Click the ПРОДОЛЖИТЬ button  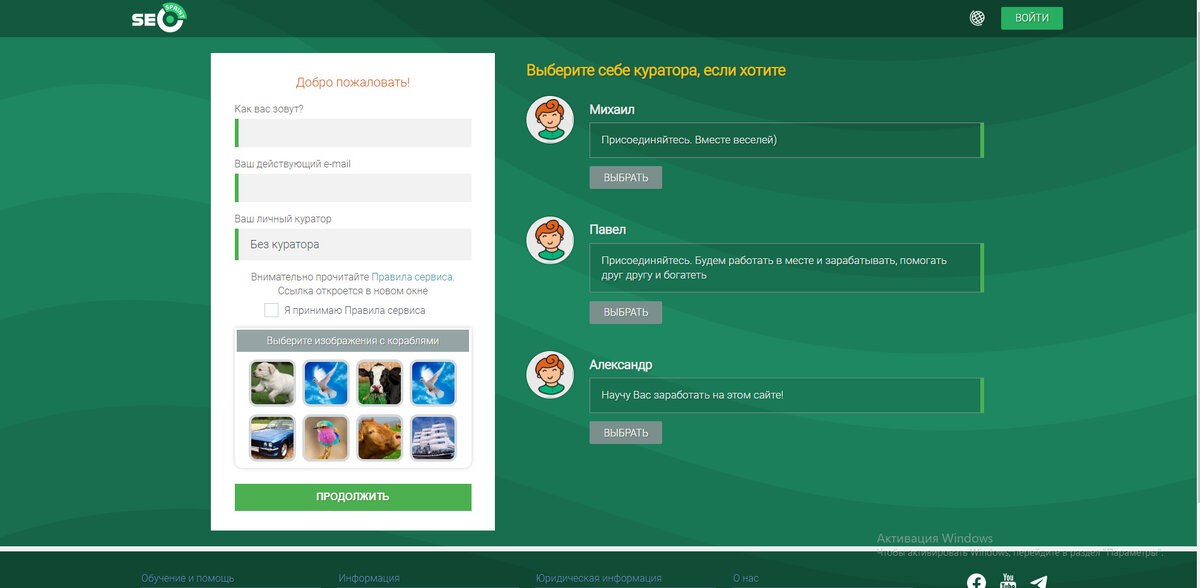click(x=353, y=497)
